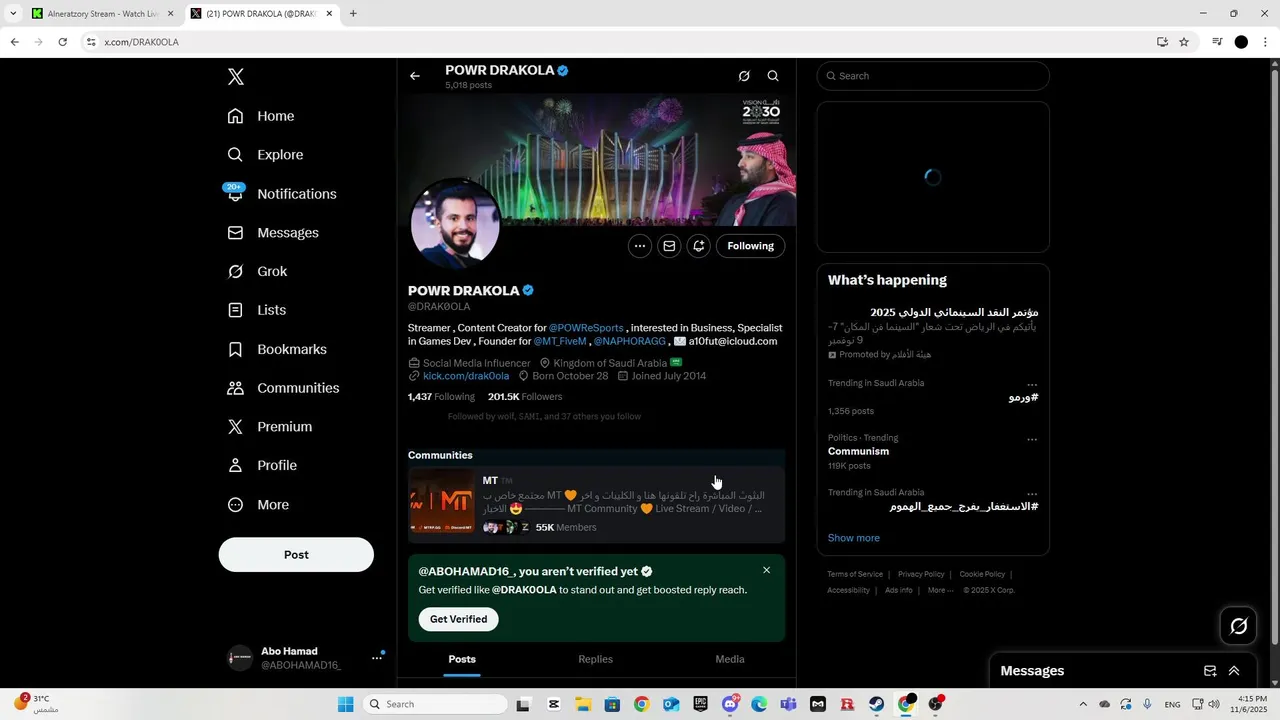Screen dimensions: 1280x720
Task: Click the Post button
Action: point(296,555)
